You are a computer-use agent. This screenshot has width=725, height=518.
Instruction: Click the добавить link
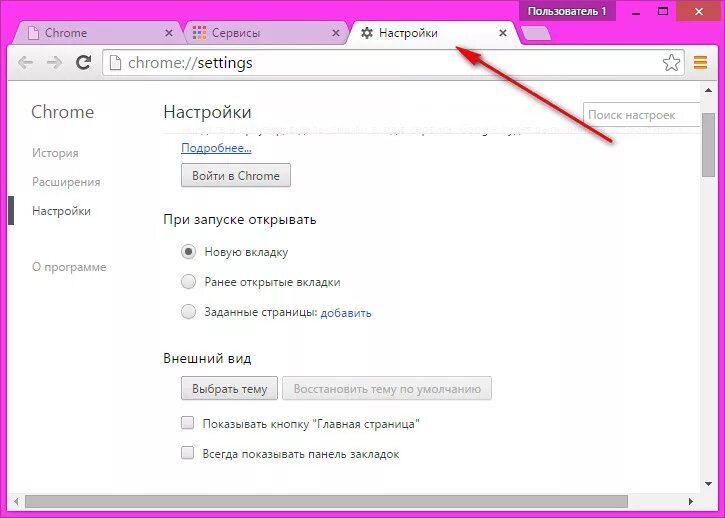coord(346,313)
